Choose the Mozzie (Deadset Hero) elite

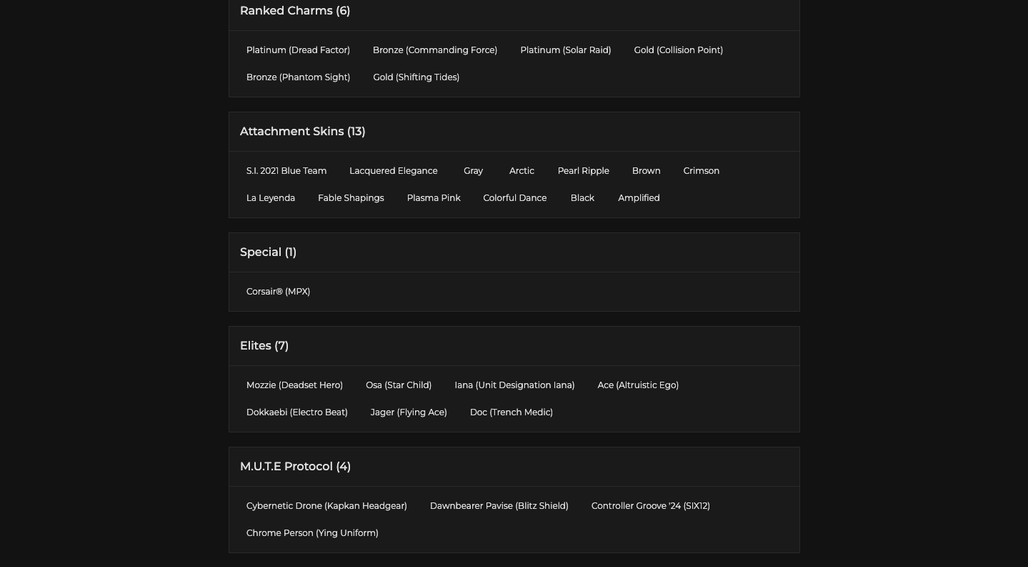point(294,385)
